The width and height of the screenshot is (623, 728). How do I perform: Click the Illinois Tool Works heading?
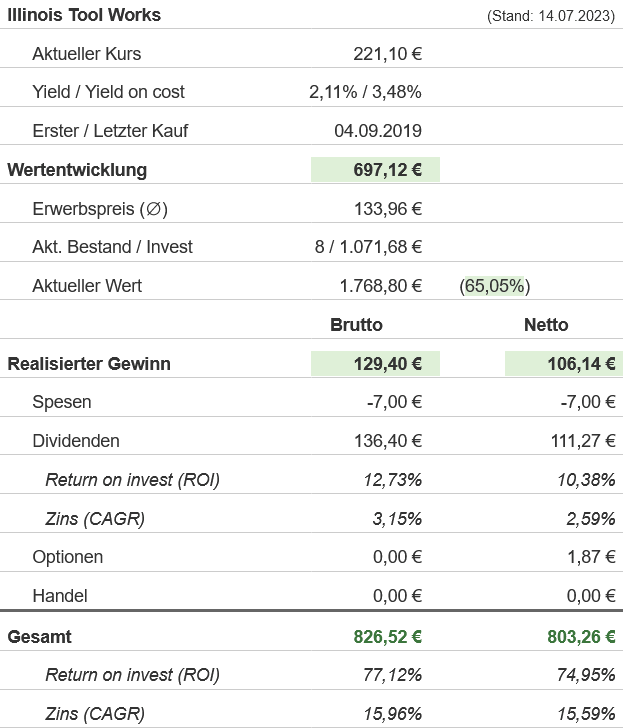84,15
